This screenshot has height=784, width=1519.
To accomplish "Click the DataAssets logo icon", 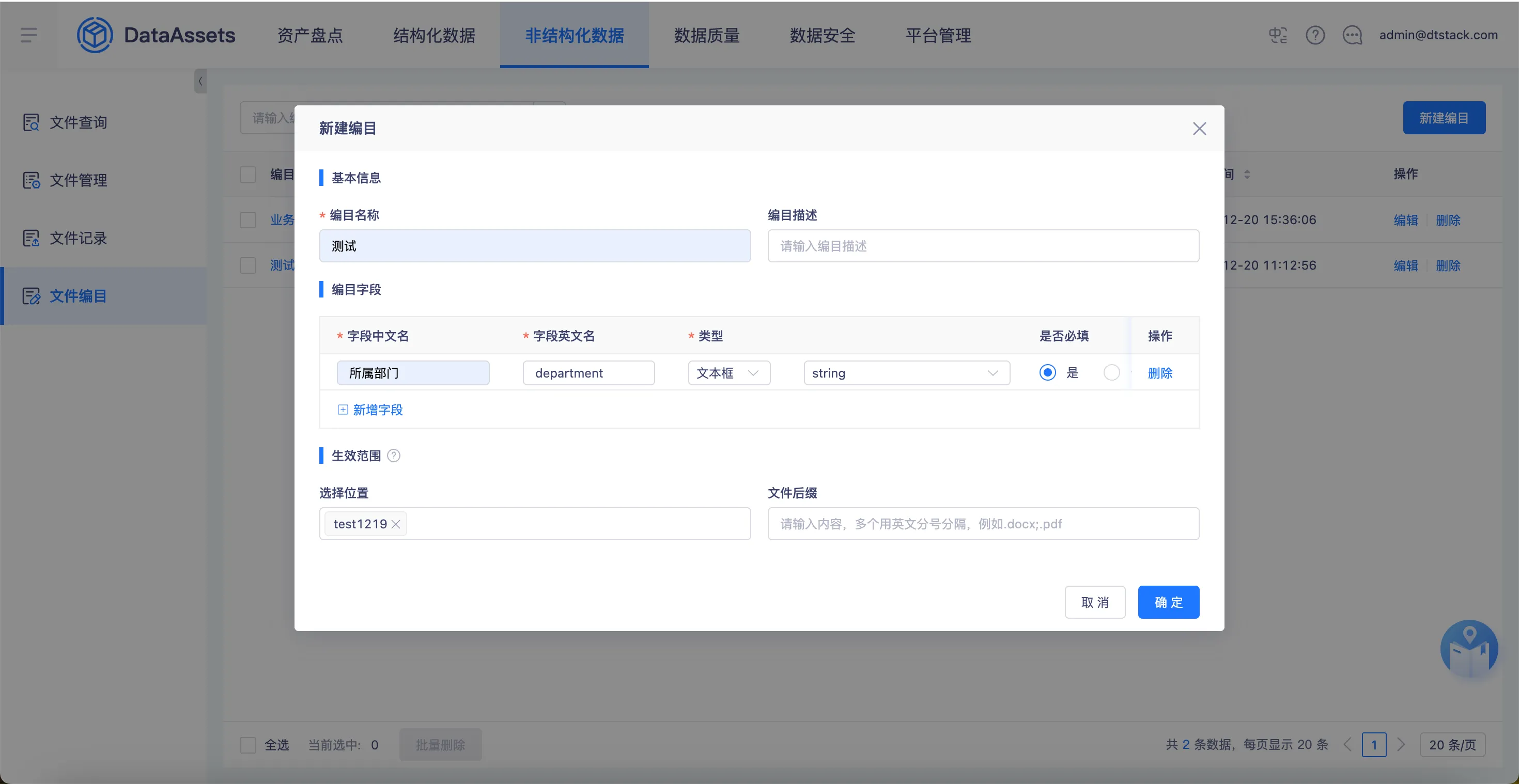I will 95,35.
